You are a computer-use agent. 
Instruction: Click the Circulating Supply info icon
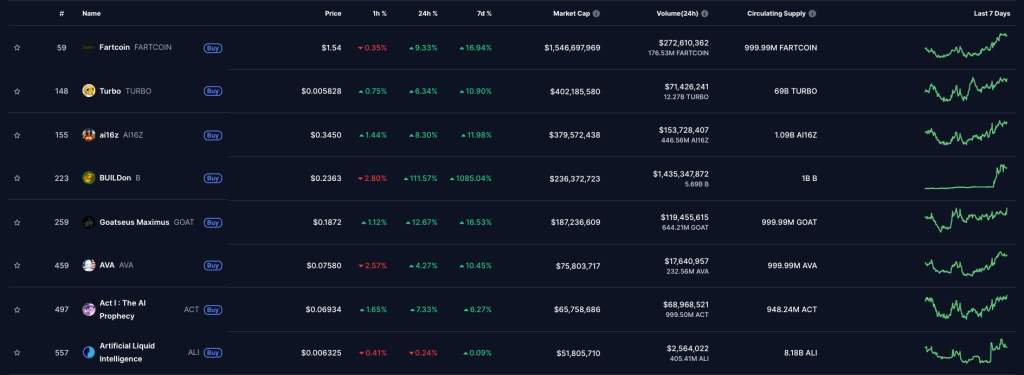[x=812, y=13]
